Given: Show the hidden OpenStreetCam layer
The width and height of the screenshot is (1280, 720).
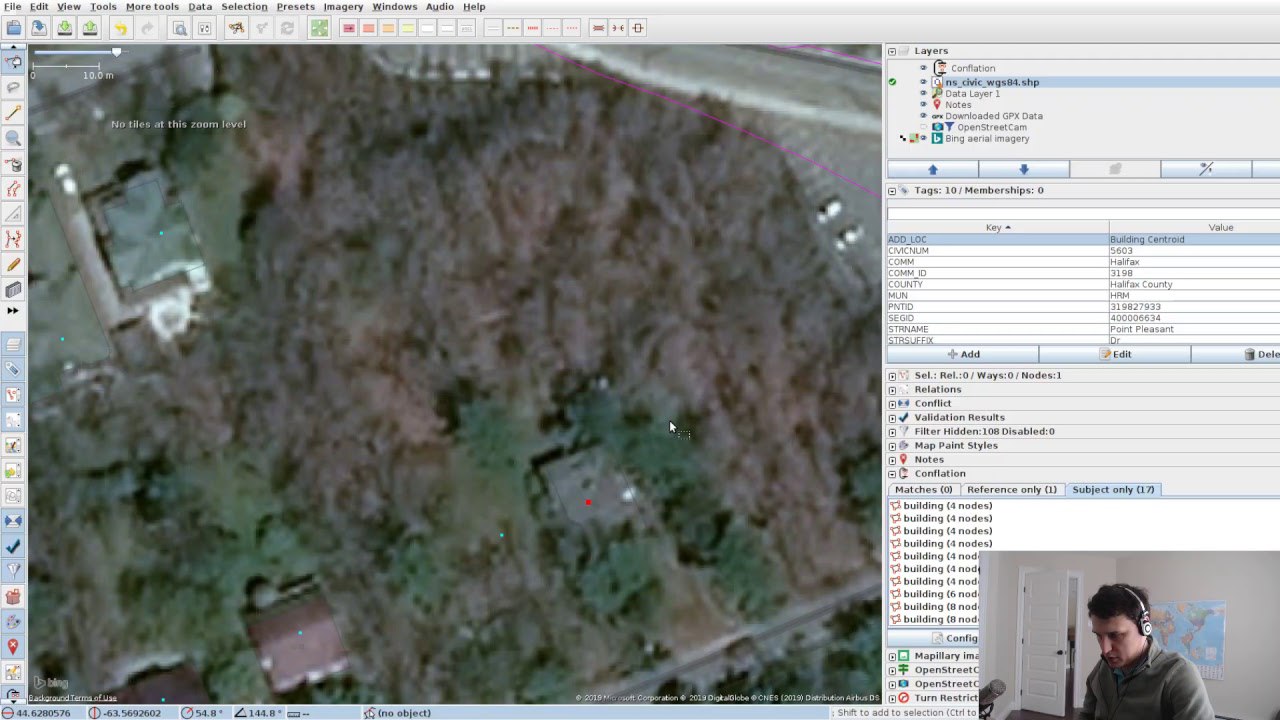Looking at the screenshot, I should (923, 127).
